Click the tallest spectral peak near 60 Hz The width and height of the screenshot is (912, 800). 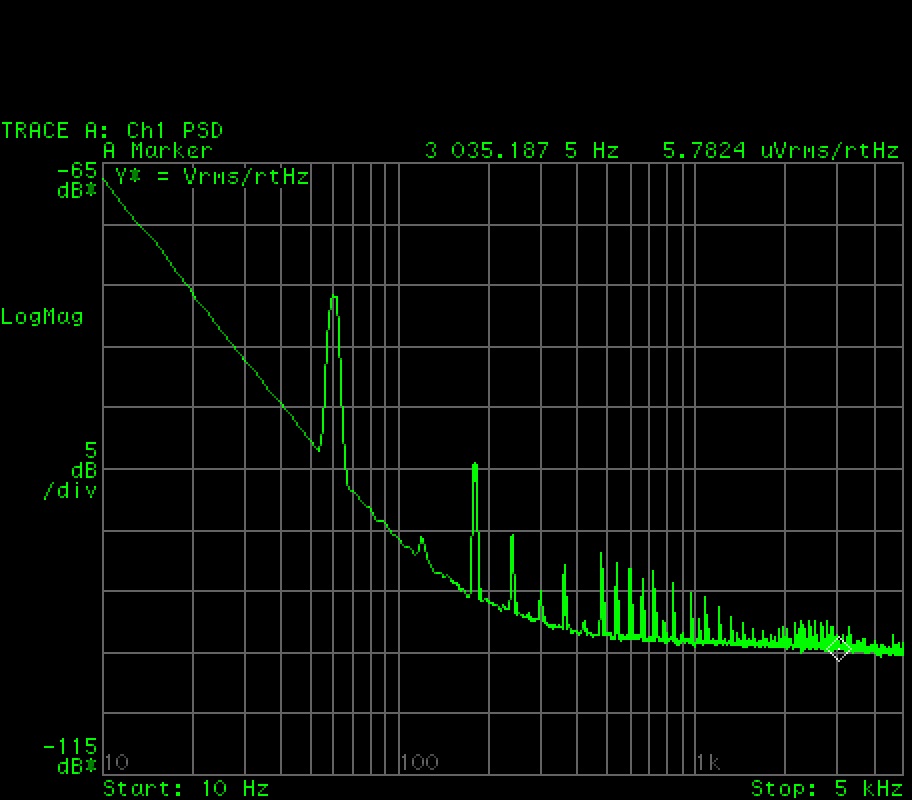(x=334, y=298)
